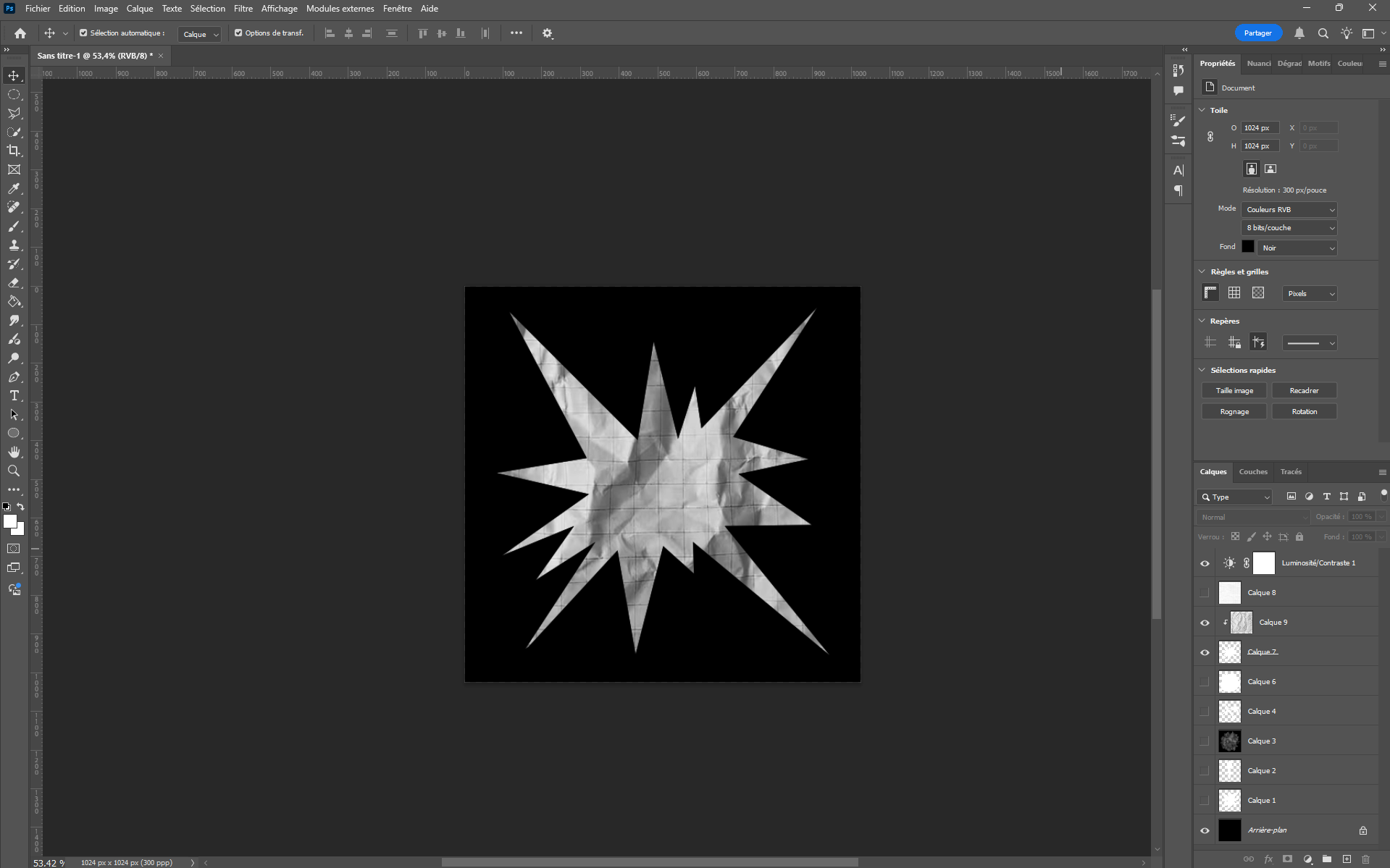Click the canvas width O field
The image size is (1390, 868).
tap(1260, 128)
